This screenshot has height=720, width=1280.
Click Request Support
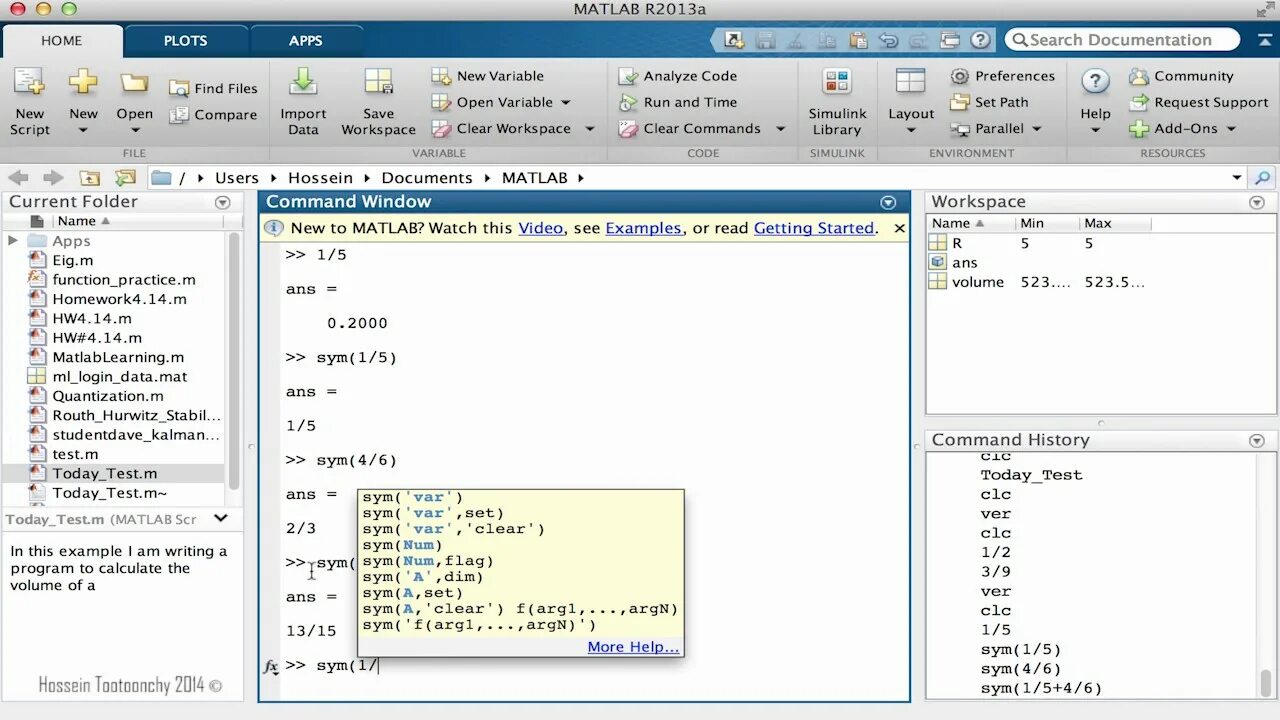pyautogui.click(x=1199, y=102)
